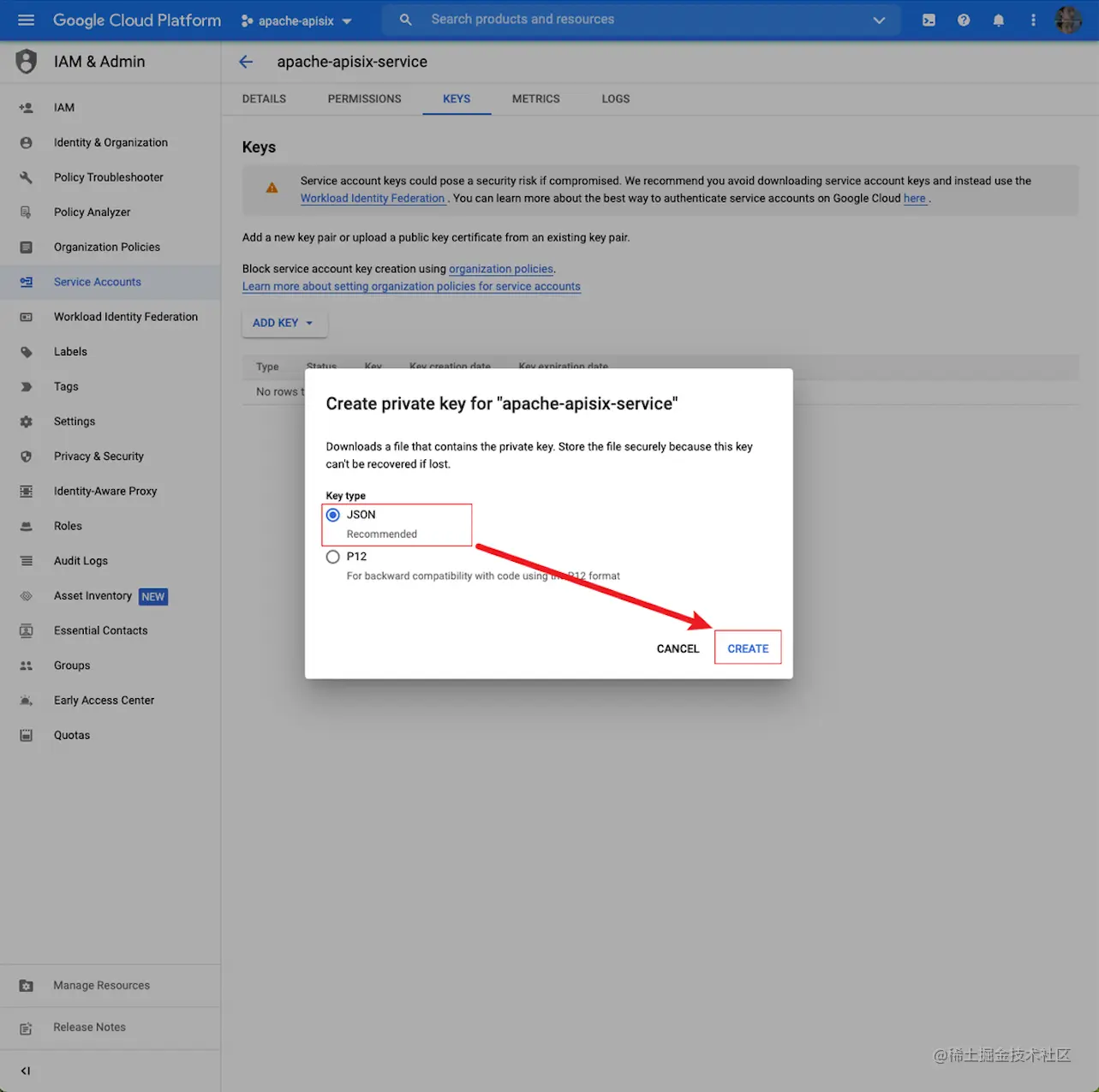The width and height of the screenshot is (1099, 1092).
Task: Click the Identity & Organization icon
Action: (27, 143)
